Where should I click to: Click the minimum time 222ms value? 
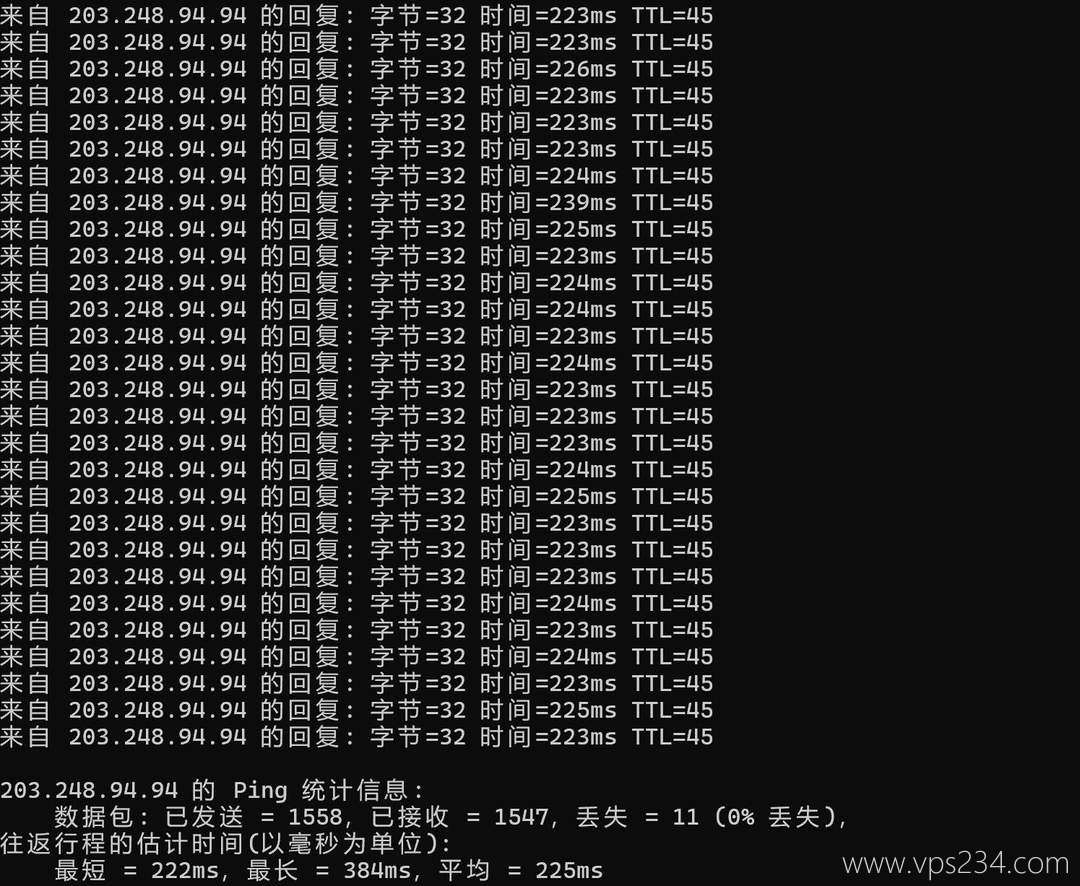point(185,871)
